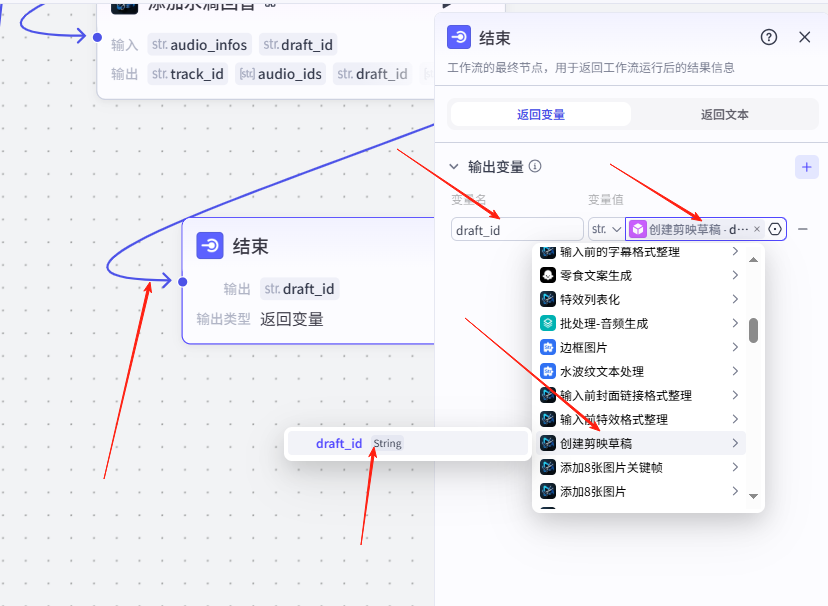This screenshot has width=828, height=606.
Task: Click the info icon beside 输出变量
Action: [536, 167]
